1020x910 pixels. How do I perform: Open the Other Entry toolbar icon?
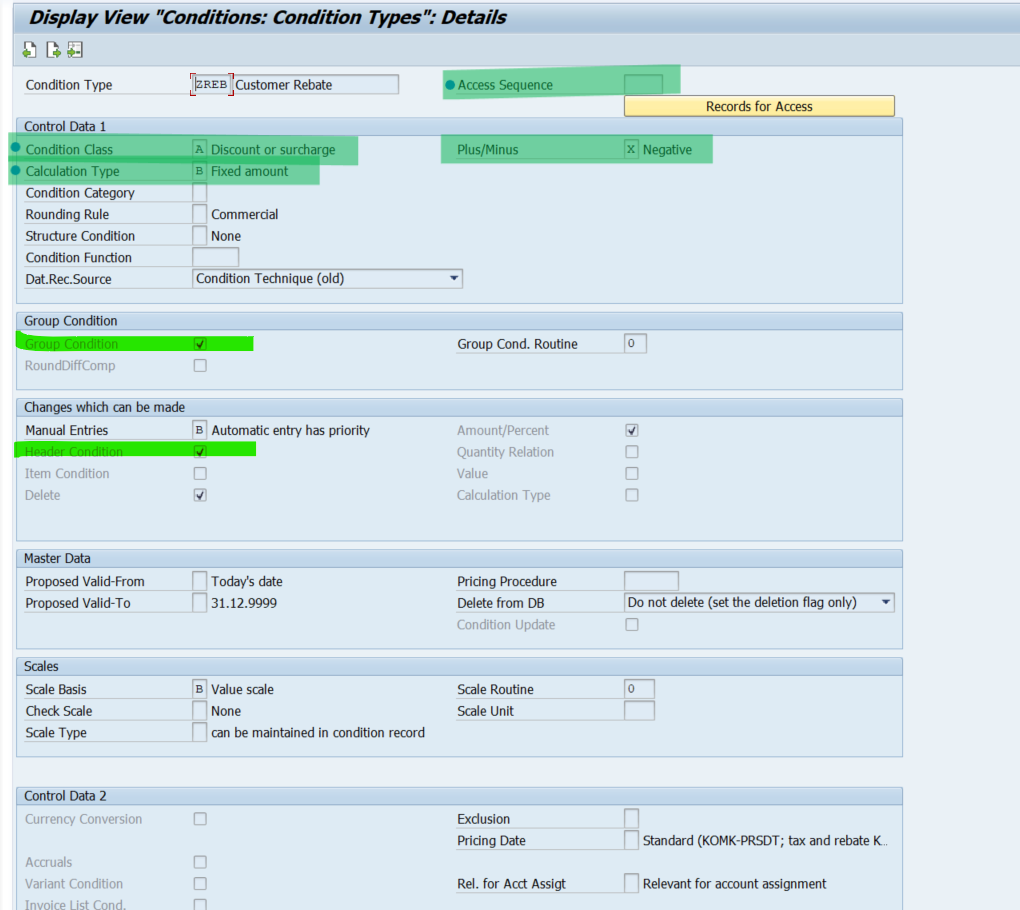[75, 49]
